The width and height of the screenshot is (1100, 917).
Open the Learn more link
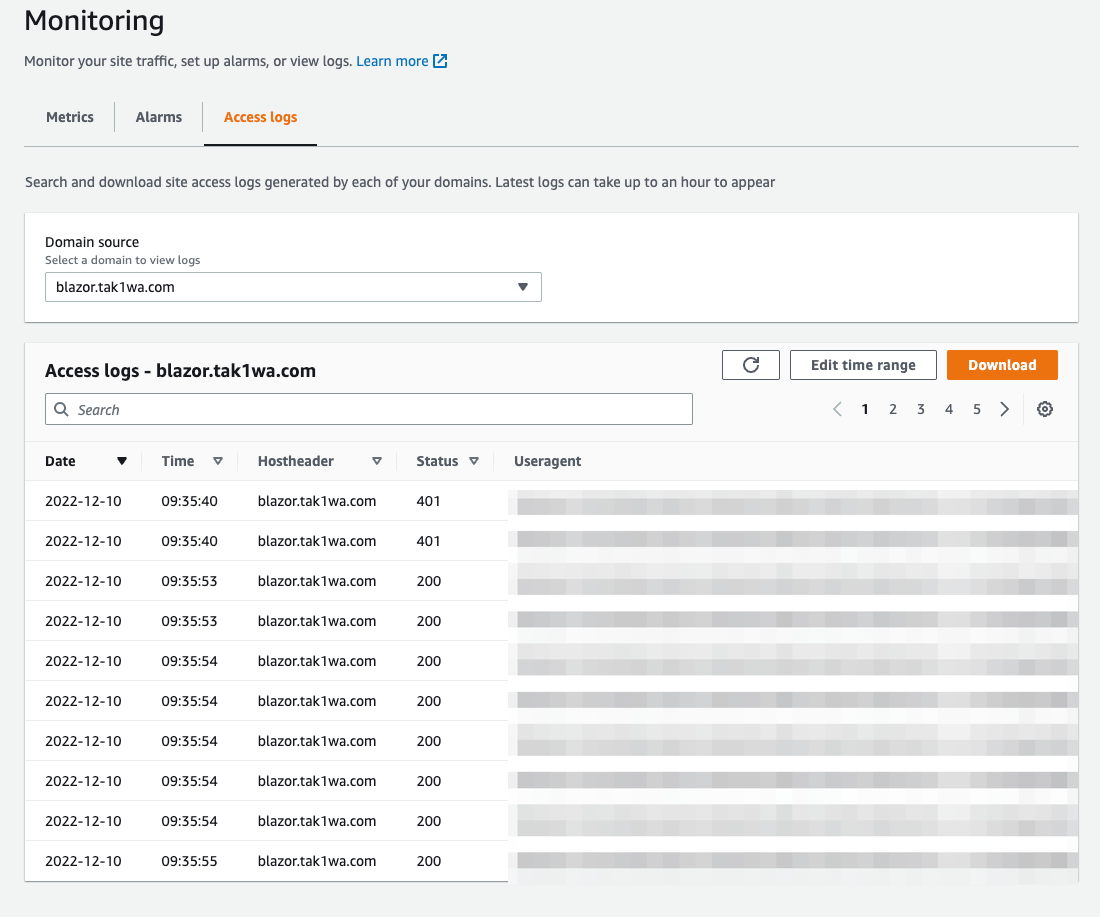coord(390,60)
